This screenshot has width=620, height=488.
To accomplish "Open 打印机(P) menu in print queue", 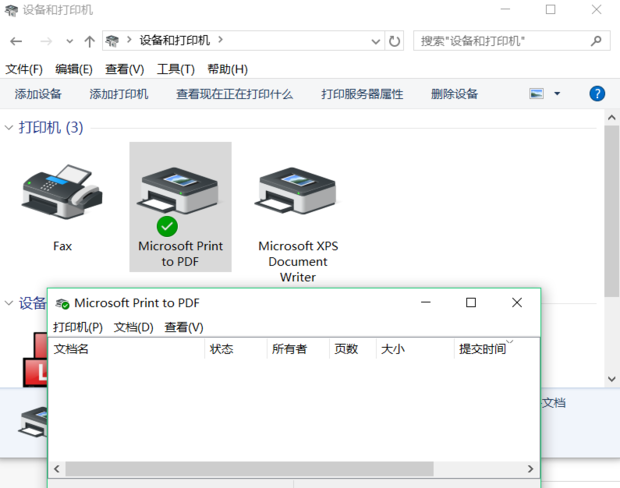I will tap(78, 327).
